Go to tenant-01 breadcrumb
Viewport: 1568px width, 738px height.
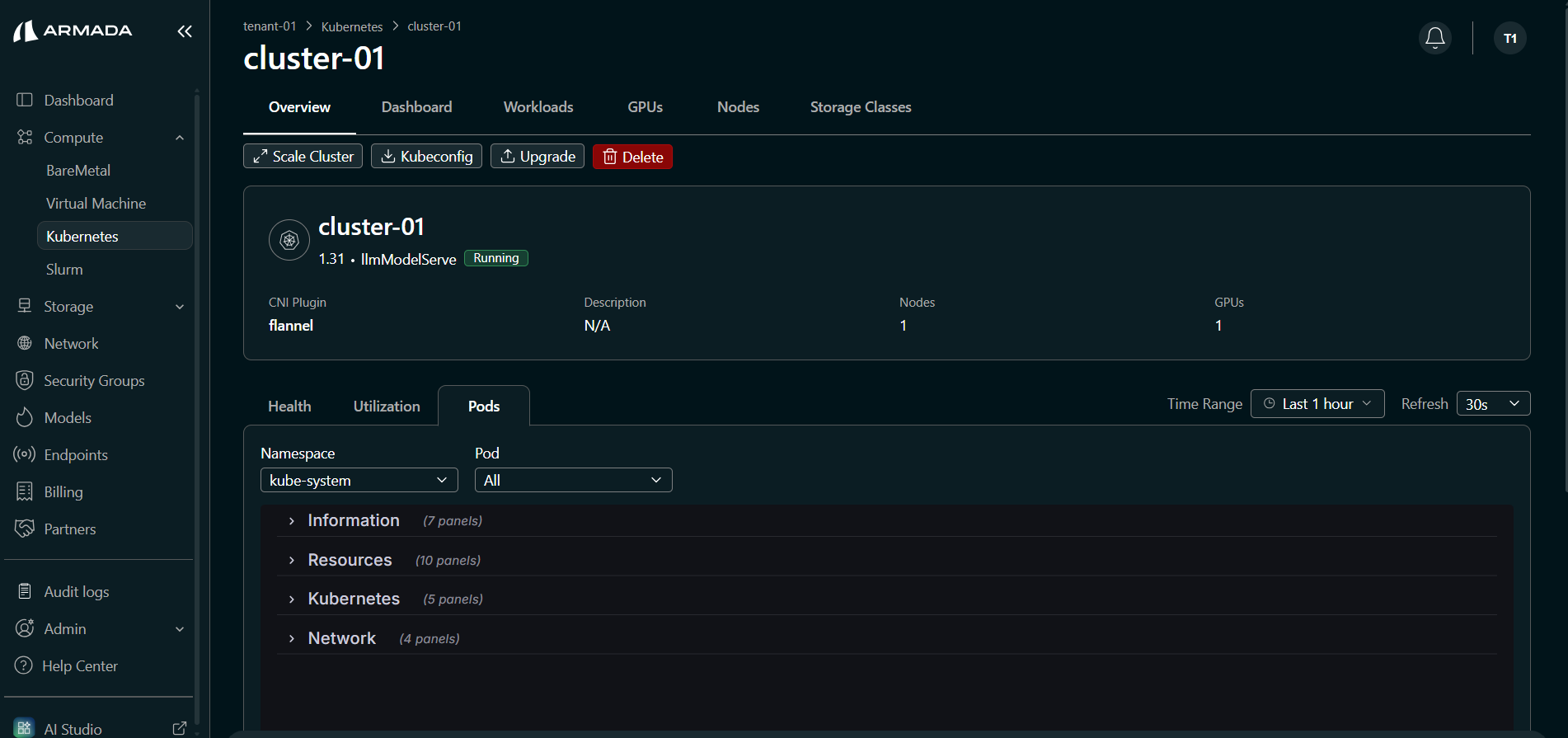coord(270,26)
